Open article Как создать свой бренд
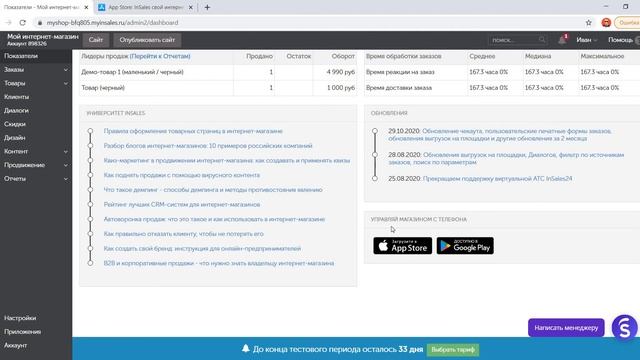640x360 pixels. coord(202,249)
